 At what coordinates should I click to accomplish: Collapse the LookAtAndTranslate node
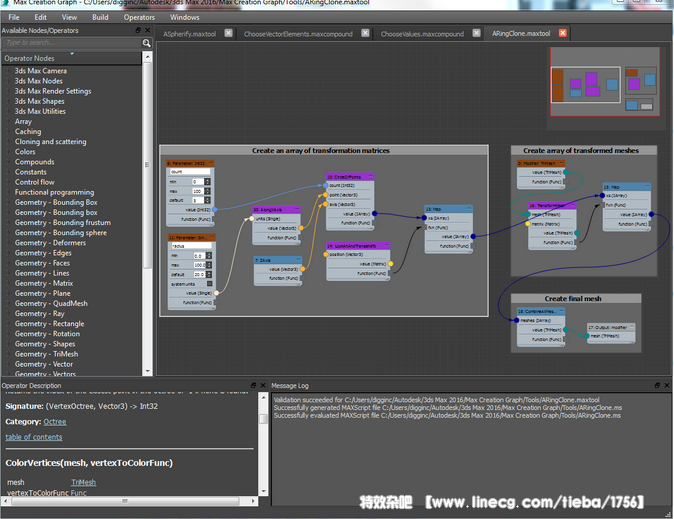386,246
